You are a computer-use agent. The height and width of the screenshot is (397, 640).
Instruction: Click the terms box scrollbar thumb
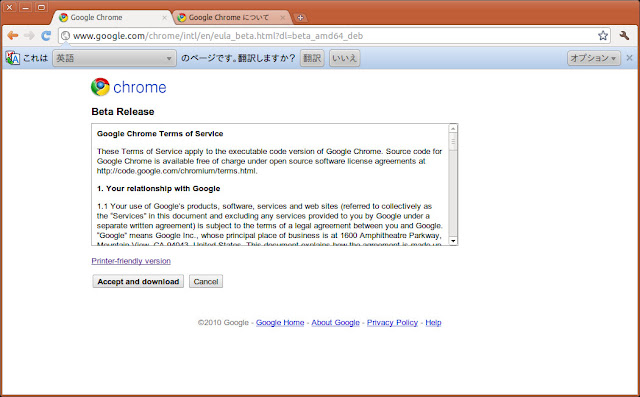[x=453, y=142]
